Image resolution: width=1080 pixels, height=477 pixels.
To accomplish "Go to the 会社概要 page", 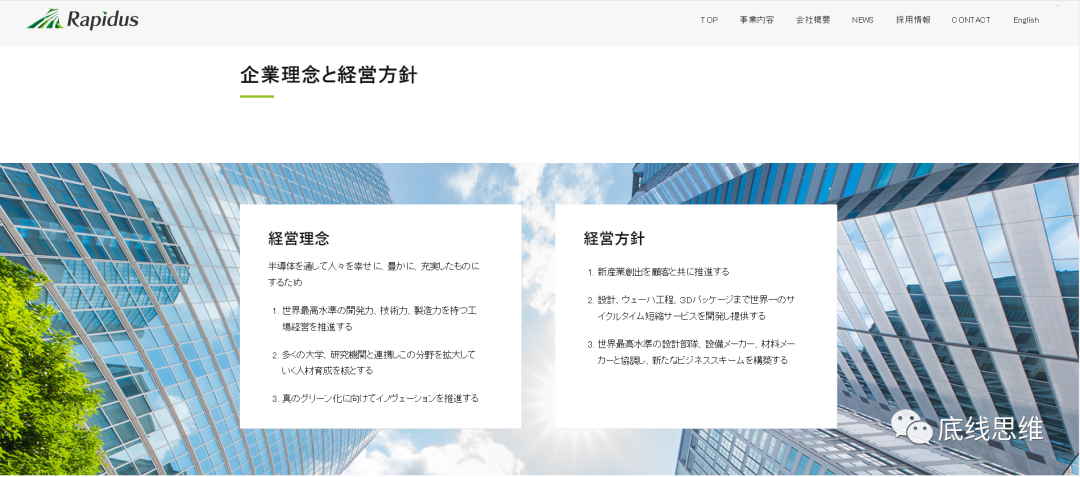I will 813,20.
